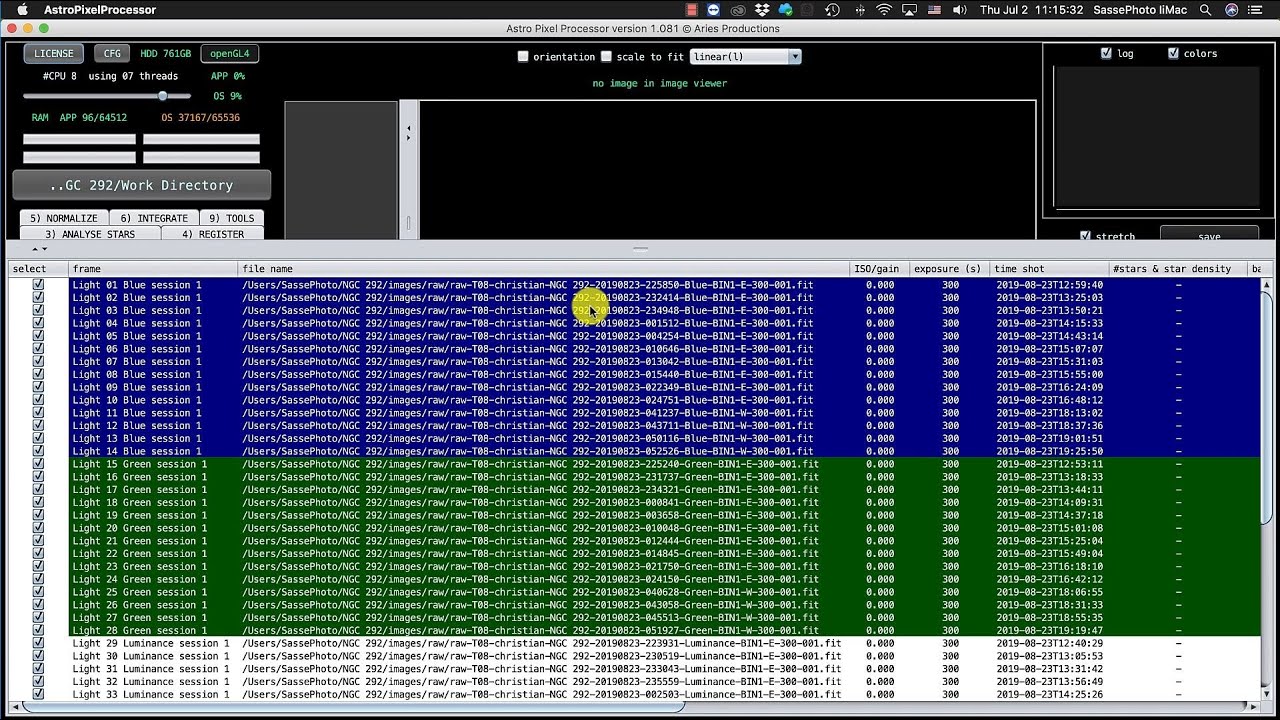This screenshot has height=720, width=1280.
Task: Deselect Light 29 Luminance session 1 checkbox
Action: point(38,643)
